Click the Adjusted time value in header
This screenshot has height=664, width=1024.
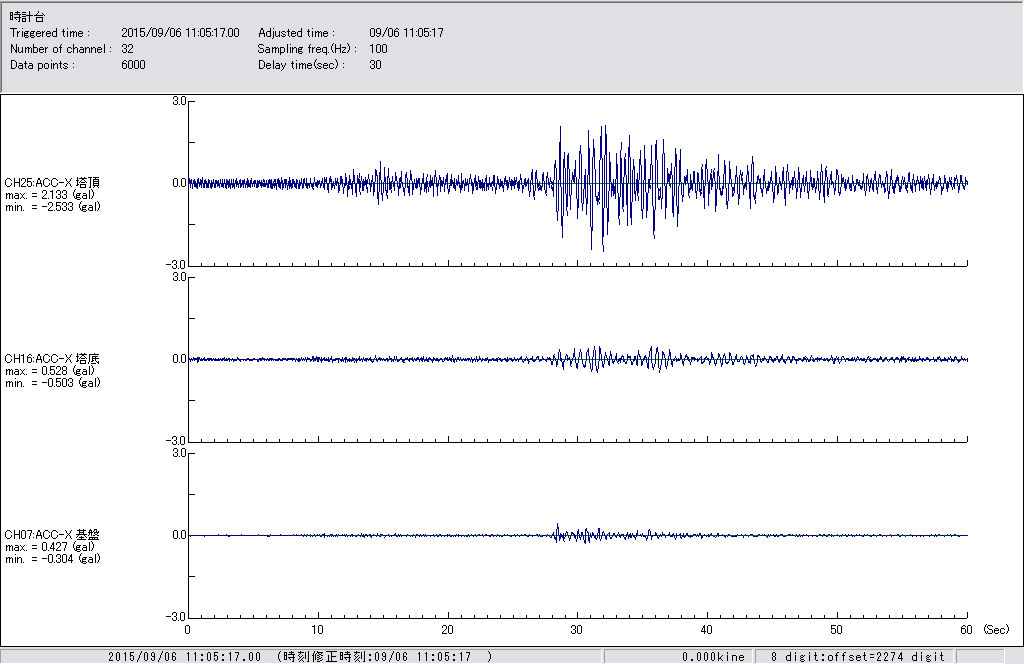(x=406, y=33)
